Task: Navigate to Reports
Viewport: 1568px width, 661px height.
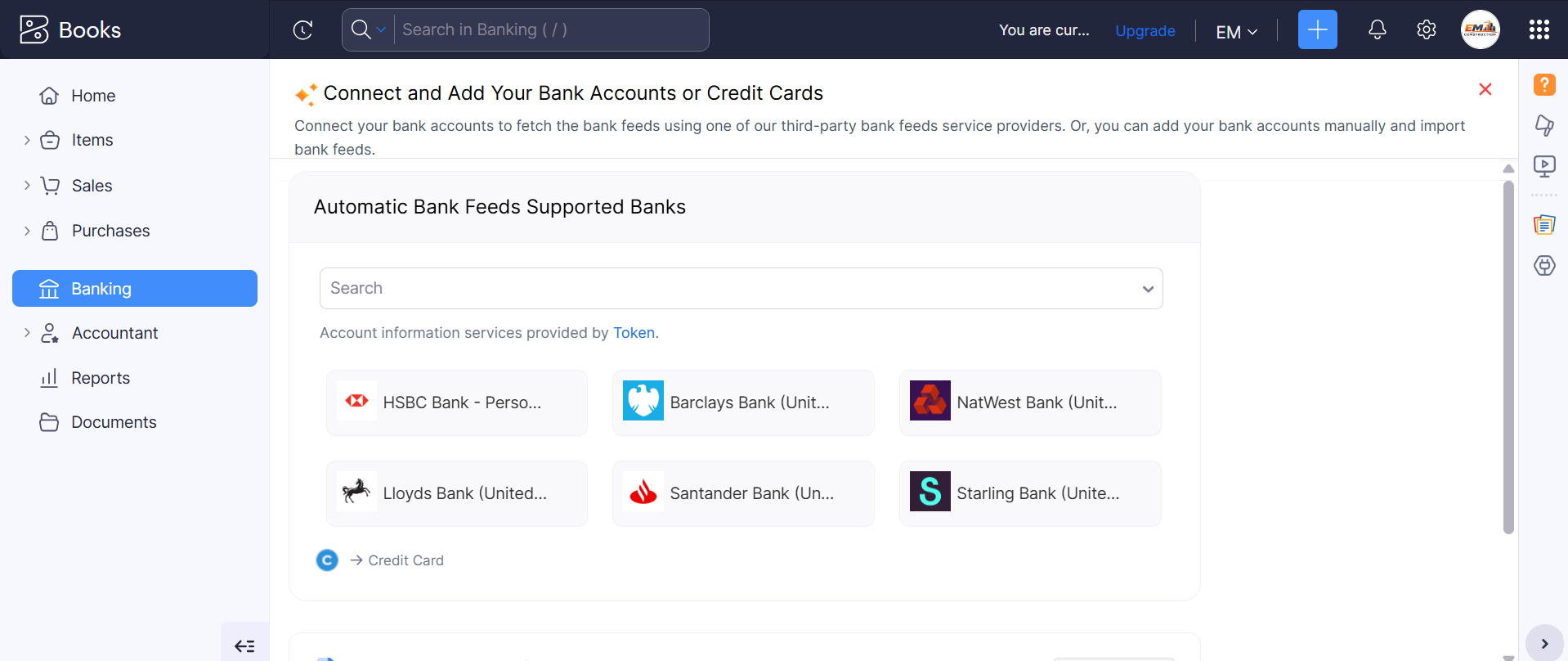Action: click(x=101, y=377)
